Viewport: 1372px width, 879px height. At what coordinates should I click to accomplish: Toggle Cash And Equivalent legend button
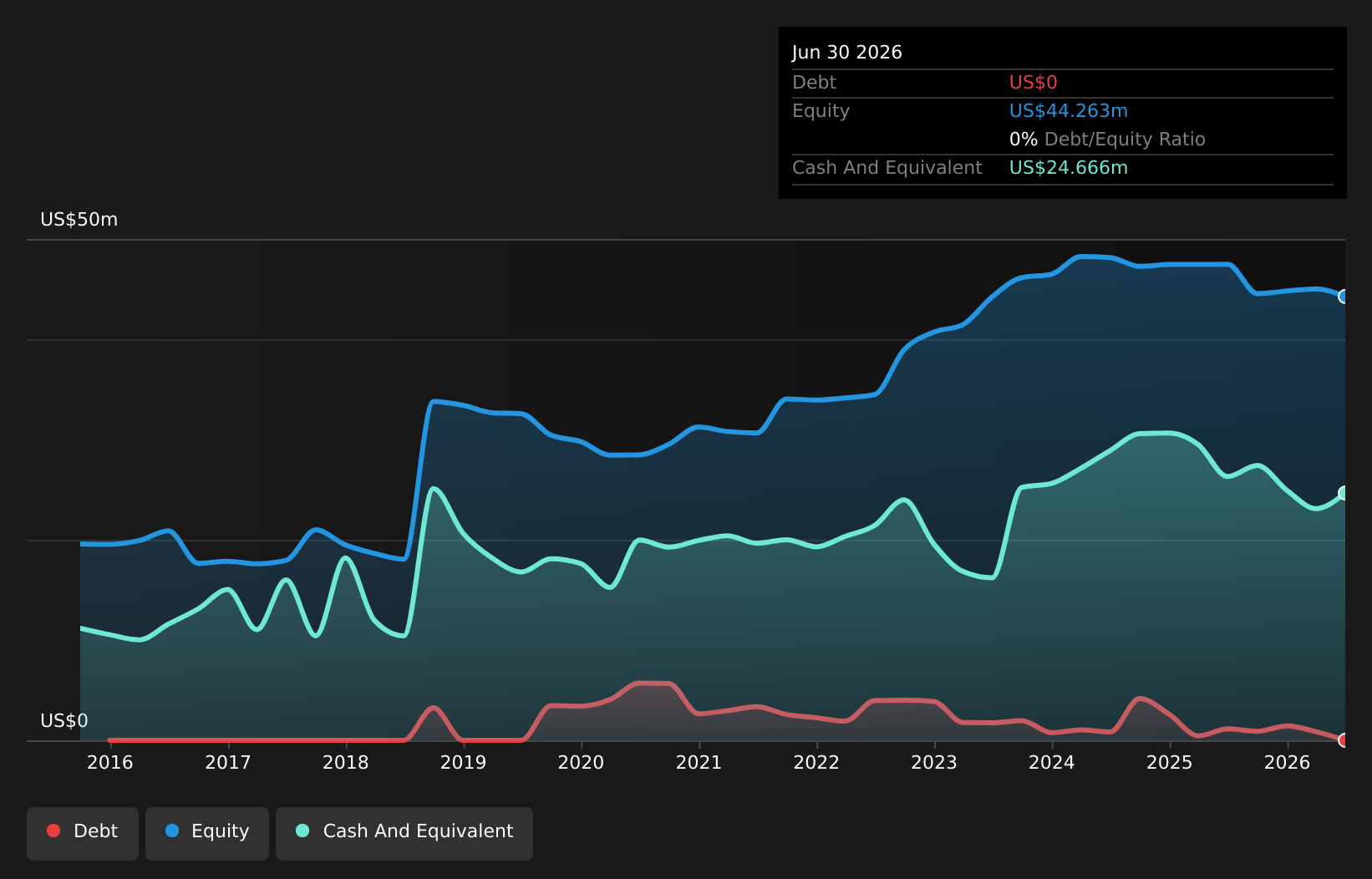click(x=404, y=833)
